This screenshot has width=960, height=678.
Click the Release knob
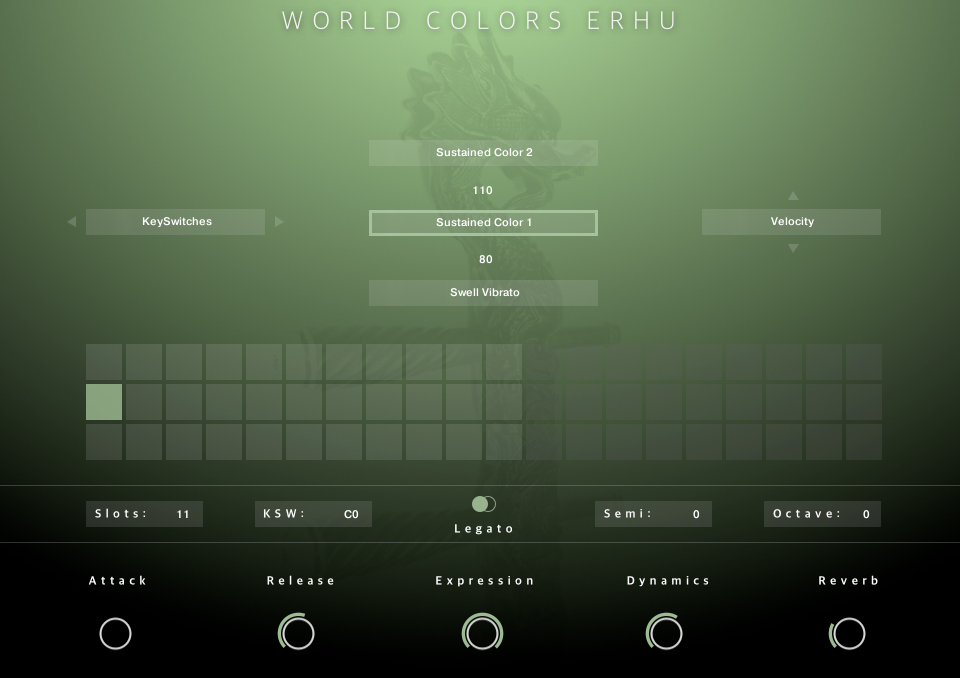pos(297,633)
